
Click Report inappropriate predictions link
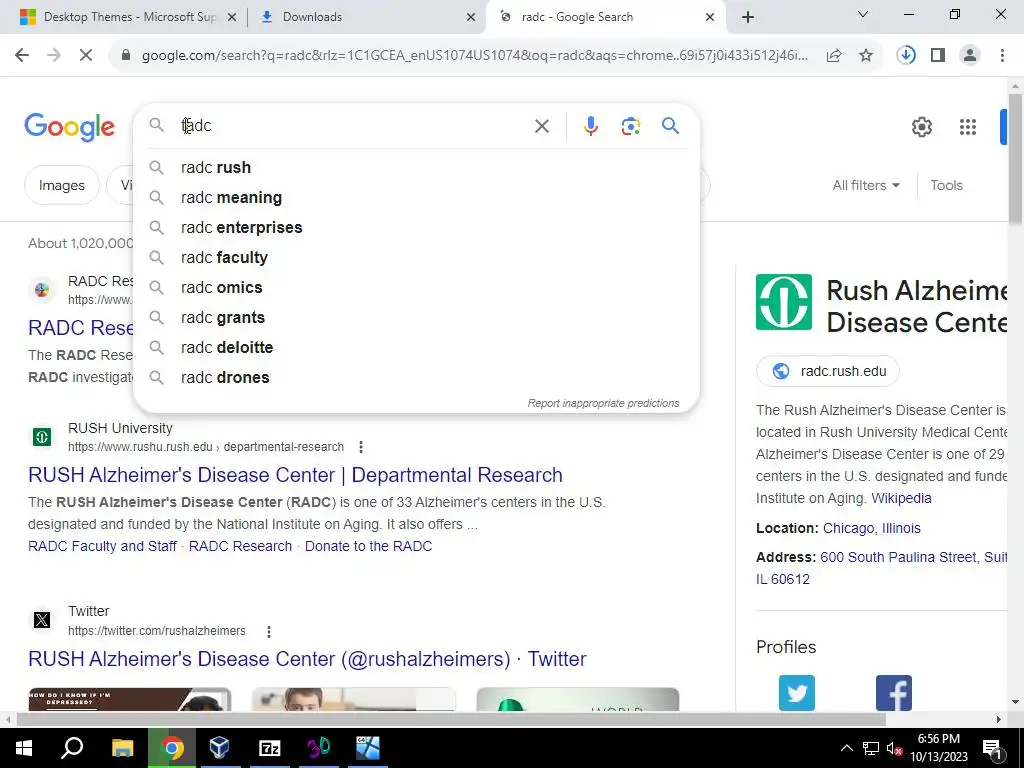click(x=603, y=404)
